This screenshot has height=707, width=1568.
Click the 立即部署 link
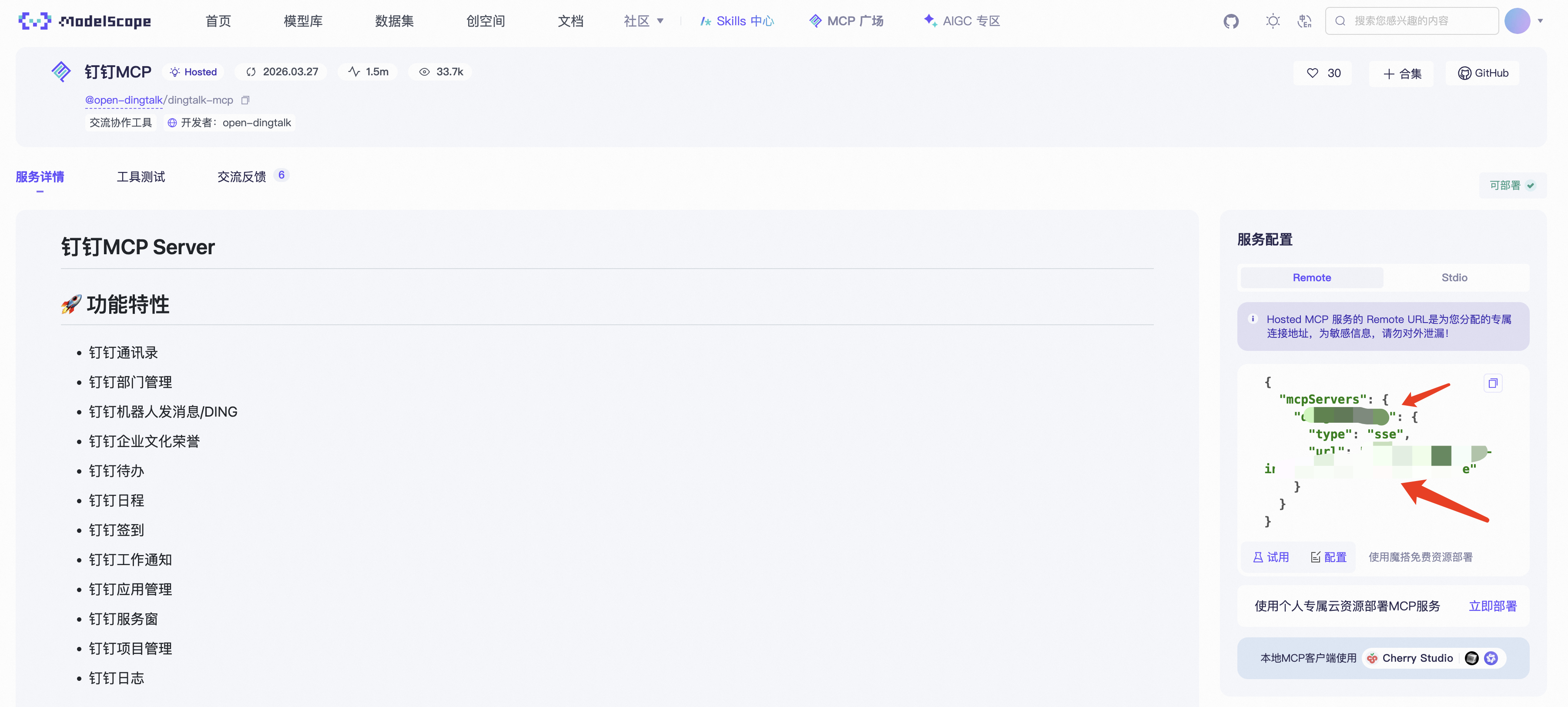[x=1492, y=606]
